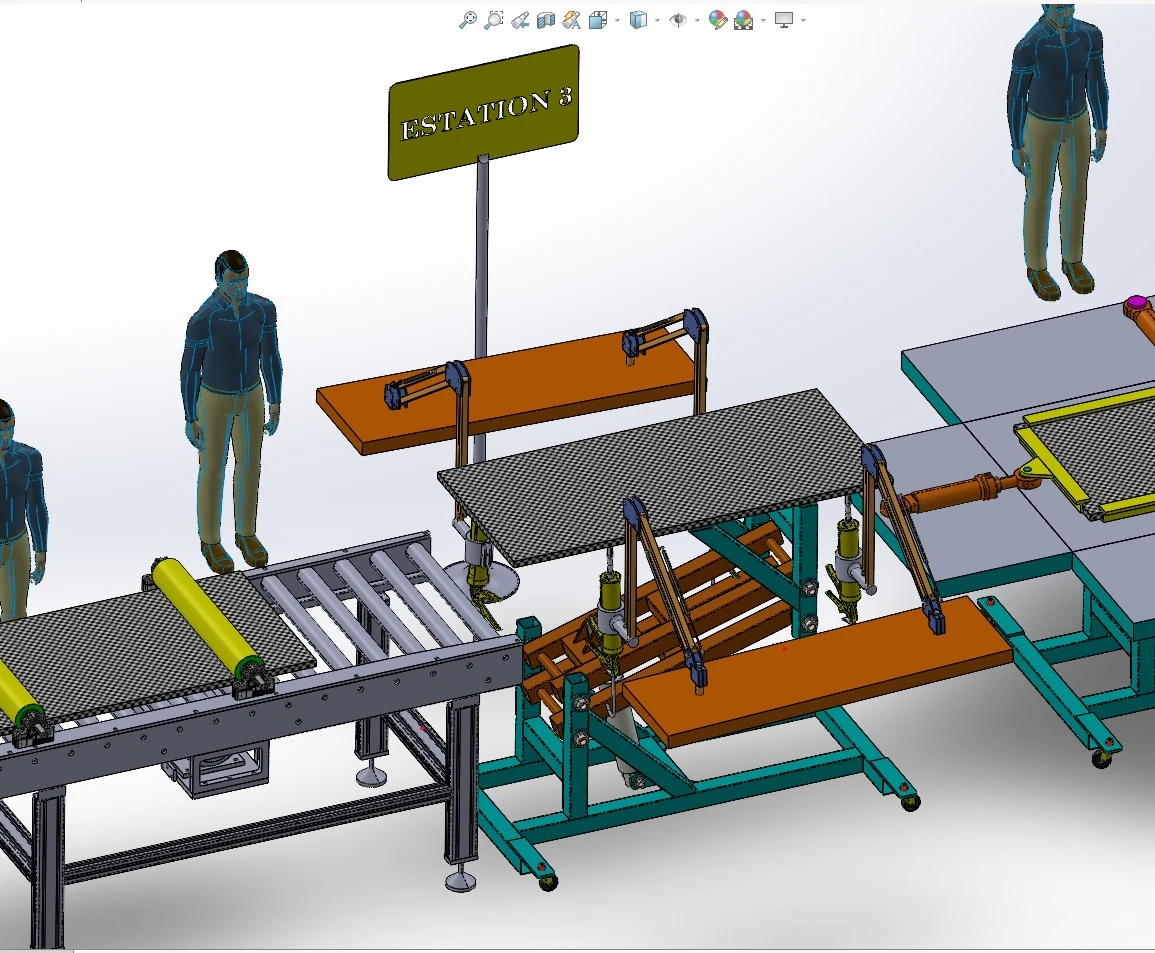Click the Hide/Show Items eye icon

click(678, 20)
